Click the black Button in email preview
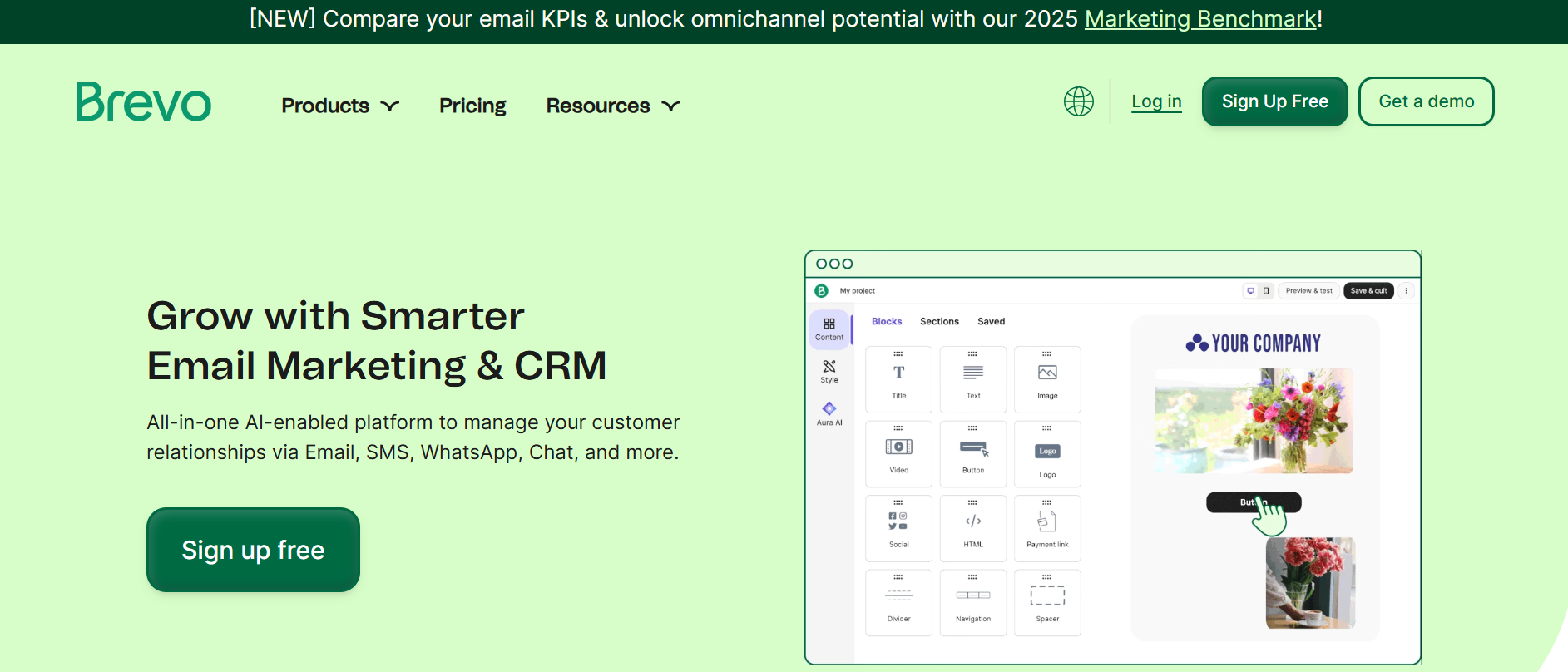1568x672 pixels. [x=1254, y=502]
